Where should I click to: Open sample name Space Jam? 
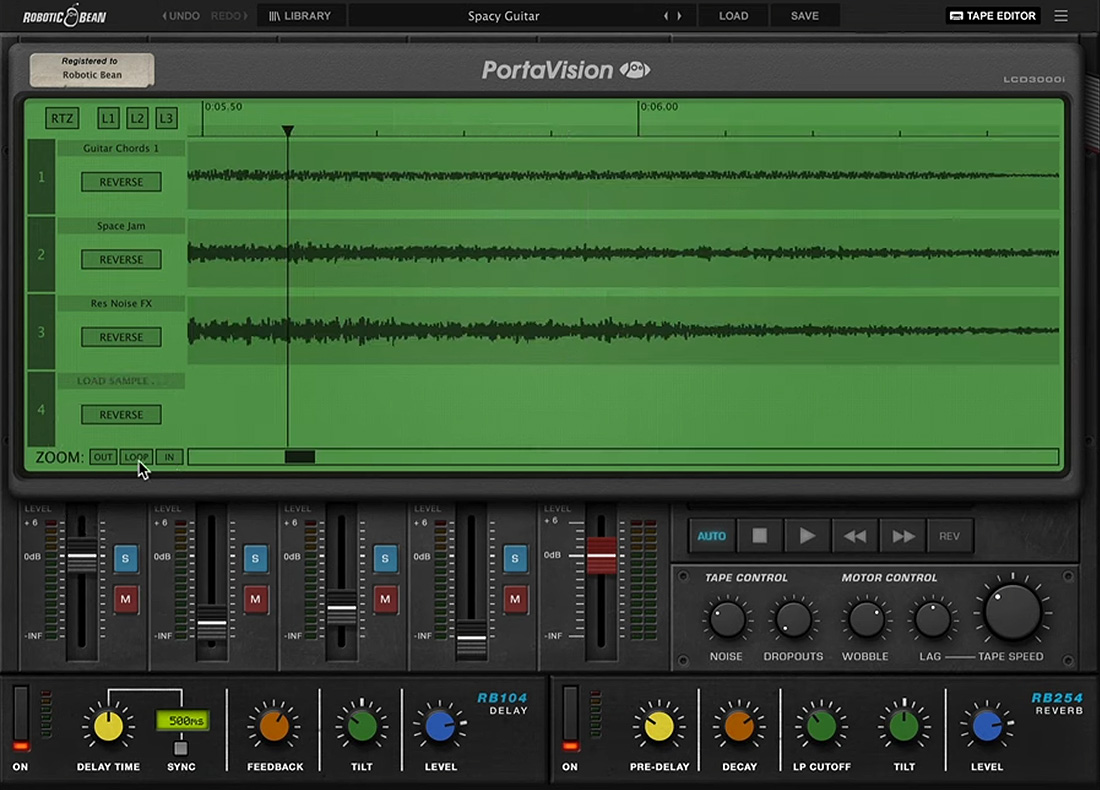[x=121, y=226]
